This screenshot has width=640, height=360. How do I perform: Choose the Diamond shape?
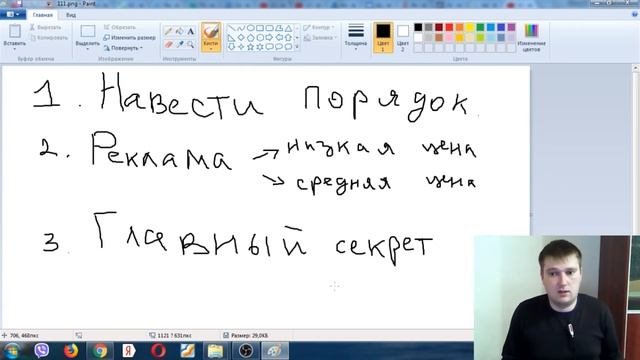(x=241, y=38)
